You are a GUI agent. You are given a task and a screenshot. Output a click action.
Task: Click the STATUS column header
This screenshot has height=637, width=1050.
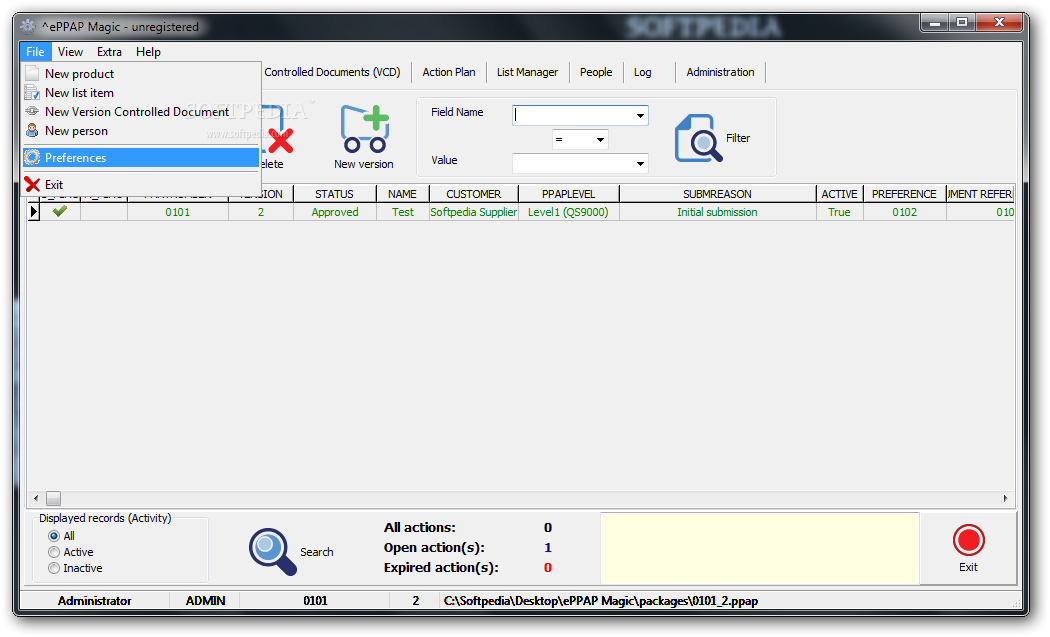(334, 194)
